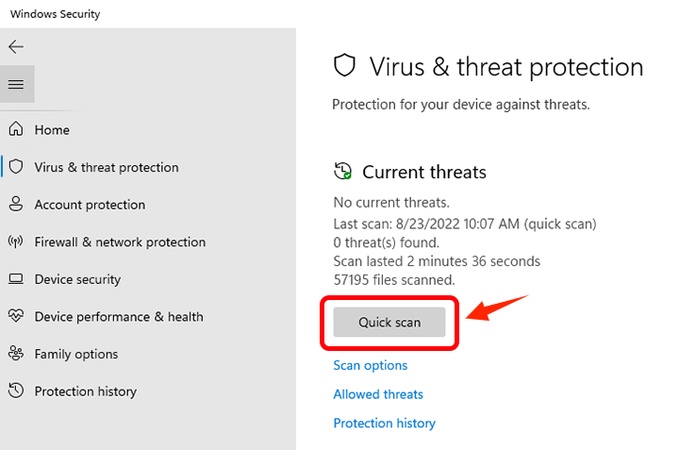Select Firewall & network protection text label
Screen dimensions: 679x450
click(x=120, y=242)
